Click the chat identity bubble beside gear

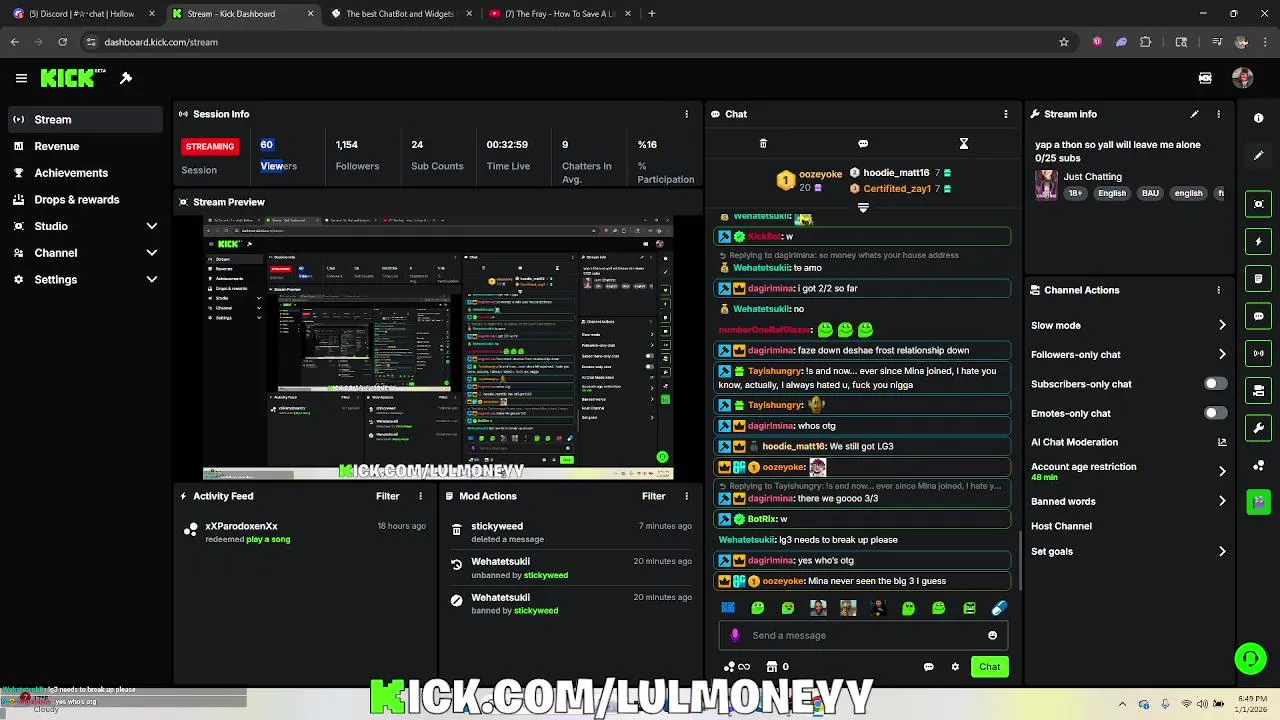click(929, 667)
